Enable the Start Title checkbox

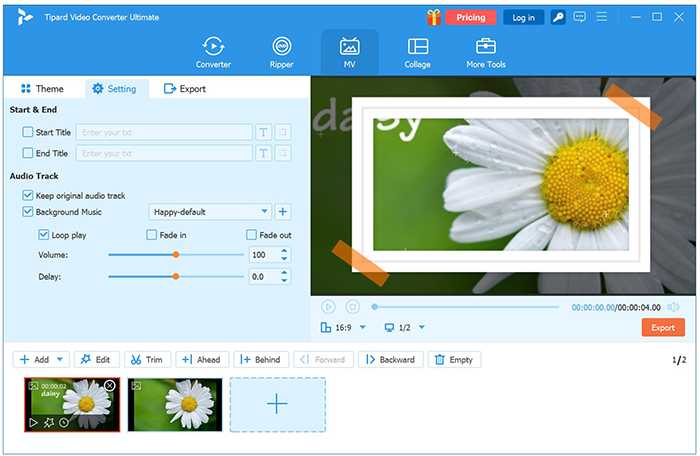click(x=28, y=132)
